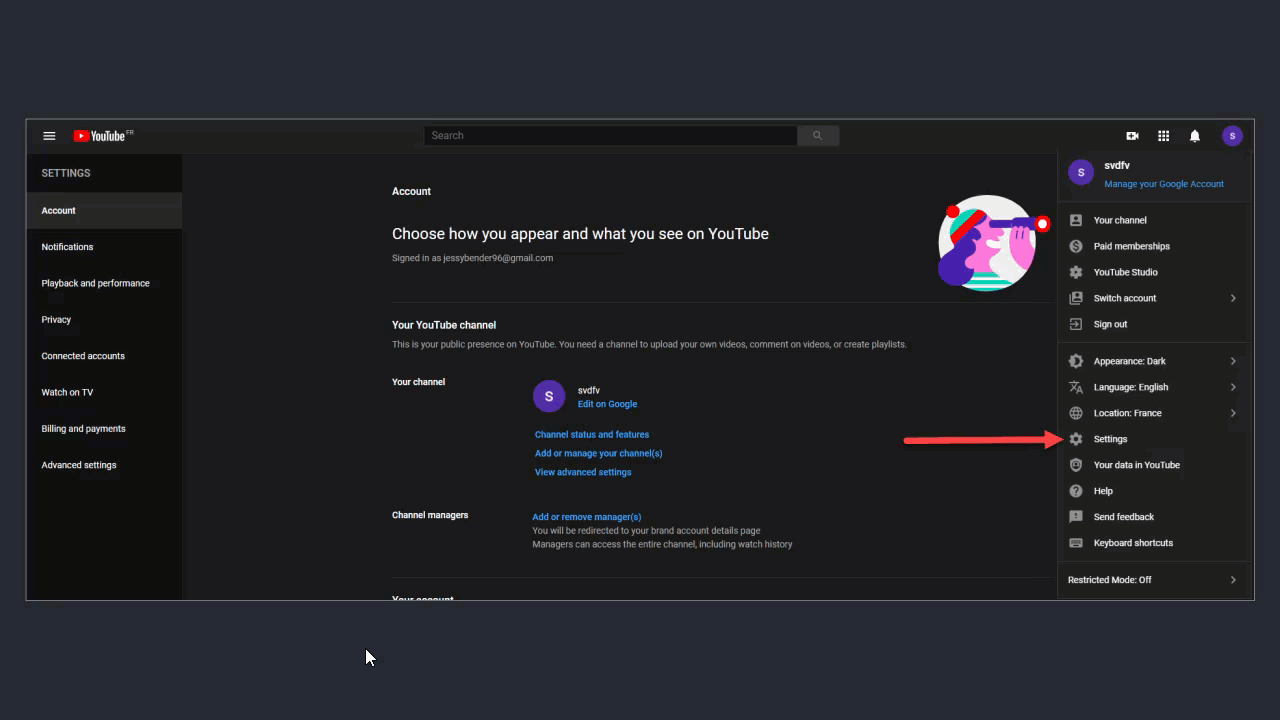Click the Paid memberships dollar icon
The width and height of the screenshot is (1280, 720).
tap(1076, 246)
